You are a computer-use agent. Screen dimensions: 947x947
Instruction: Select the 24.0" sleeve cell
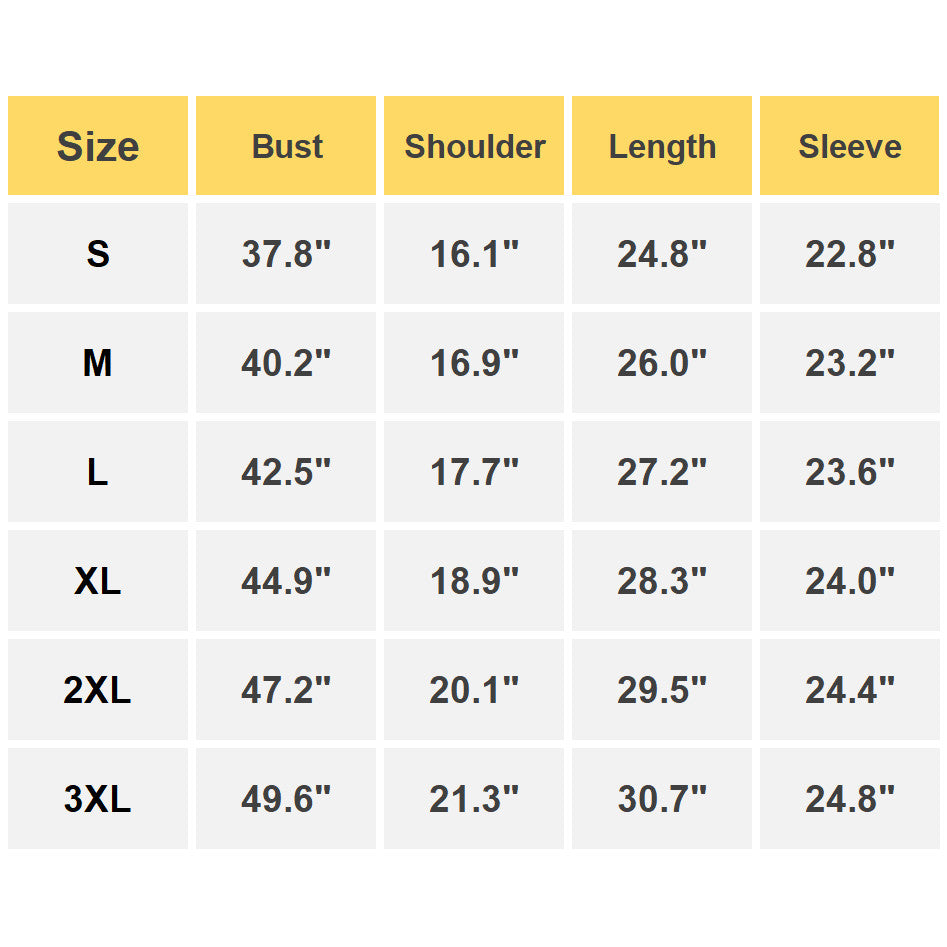point(850,580)
